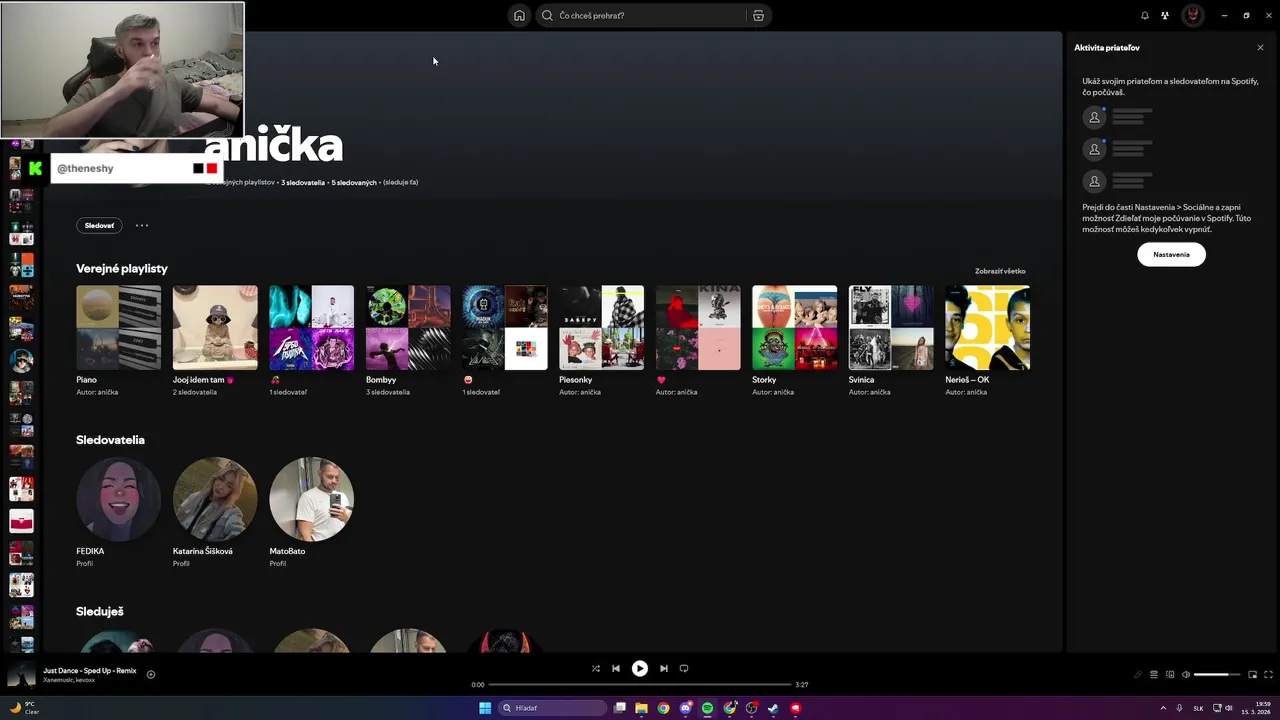Open File Explorer from the taskbar
This screenshot has height=720, width=1280.
(642, 708)
